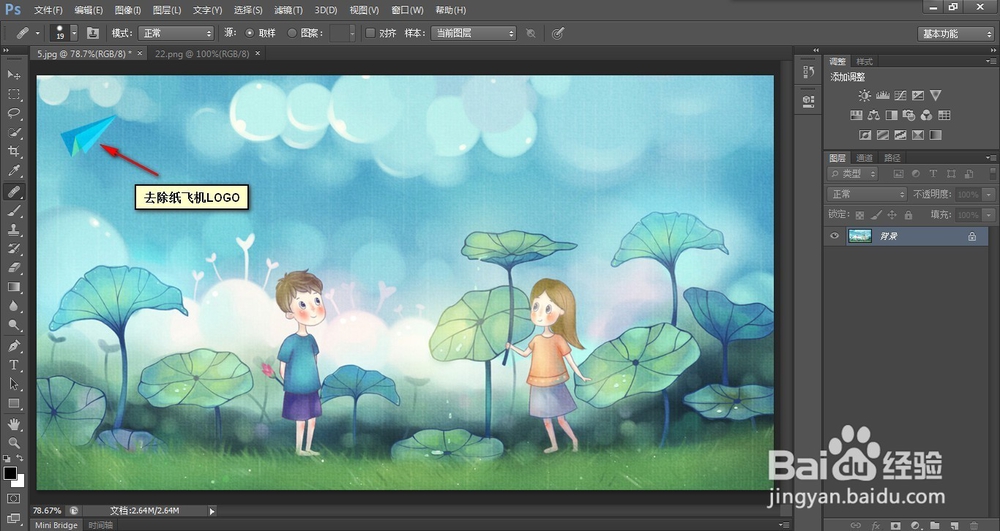Enable the 对齐 (Aligned) checkbox
This screenshot has width=1000, height=531.
tap(370, 33)
